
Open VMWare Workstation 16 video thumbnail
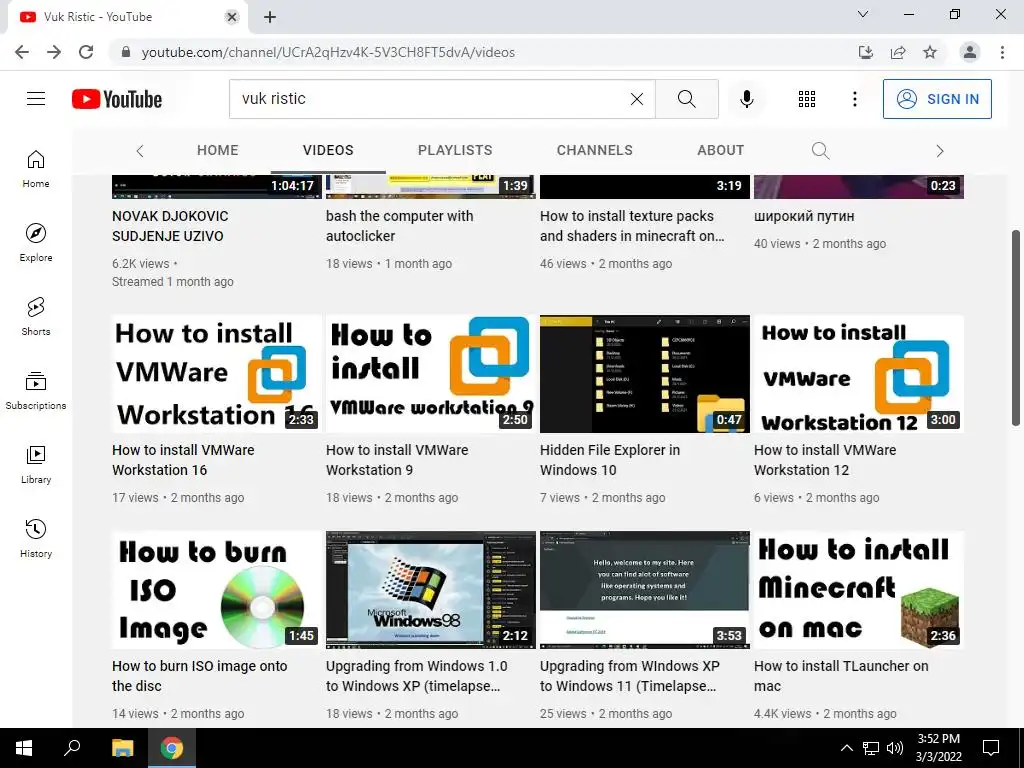click(217, 374)
